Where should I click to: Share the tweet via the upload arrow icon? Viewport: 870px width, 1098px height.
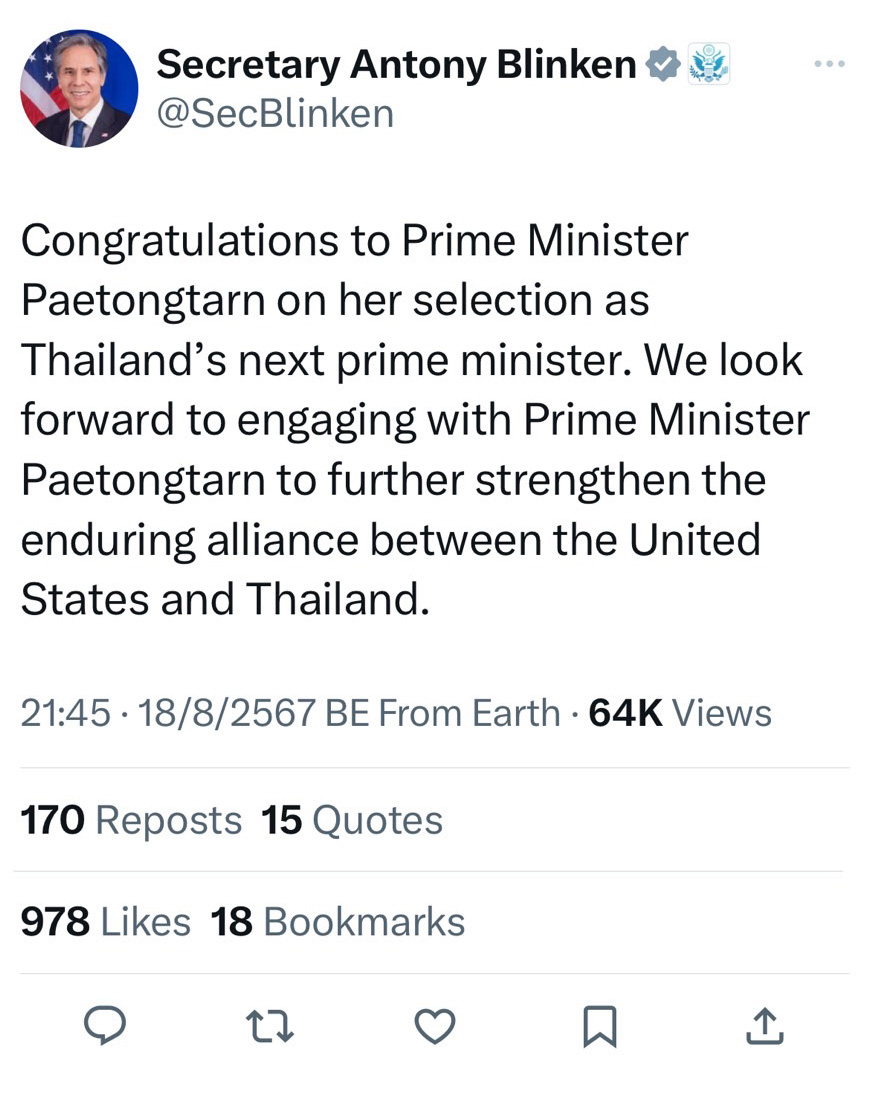[x=764, y=1025]
